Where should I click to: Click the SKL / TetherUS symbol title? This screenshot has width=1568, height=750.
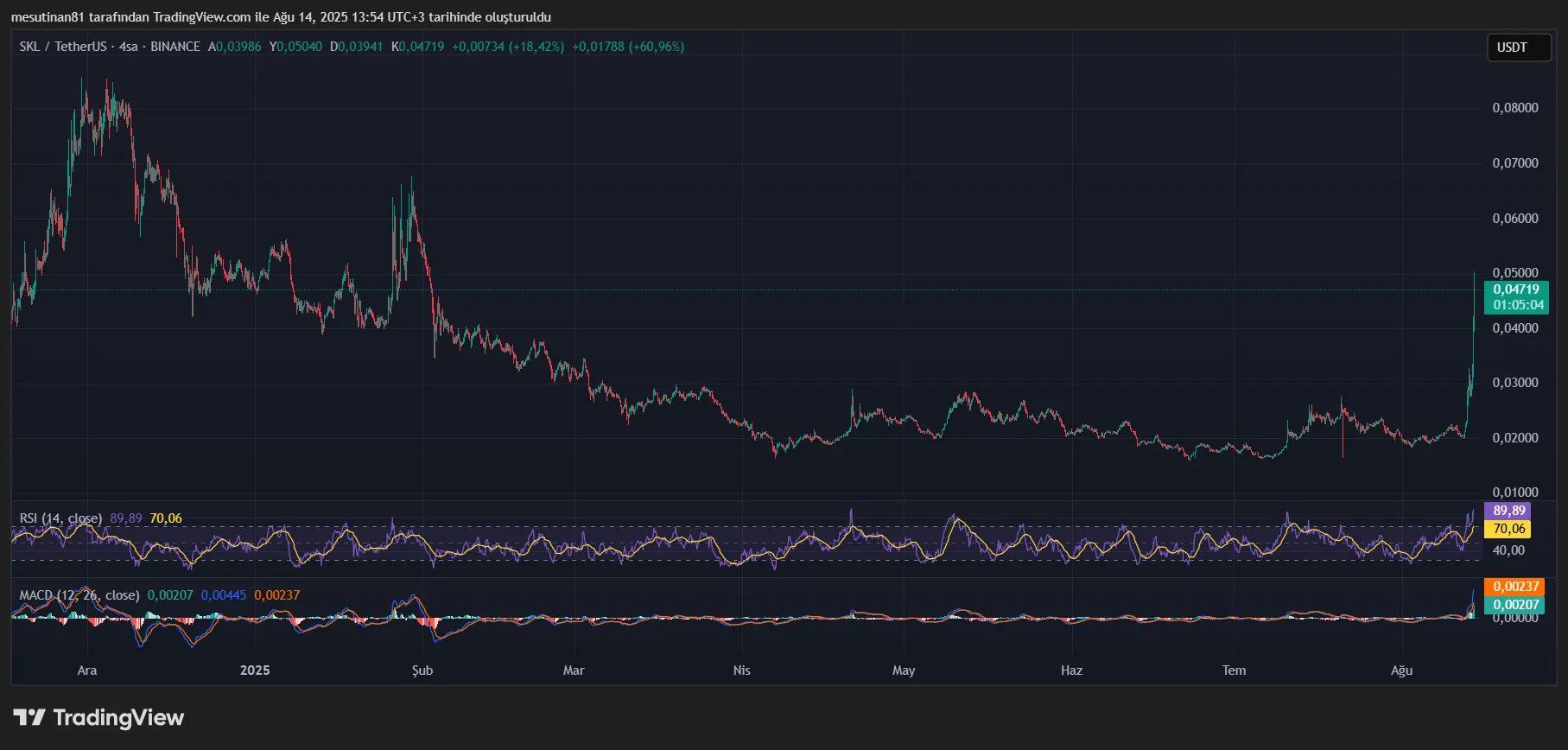(62, 47)
